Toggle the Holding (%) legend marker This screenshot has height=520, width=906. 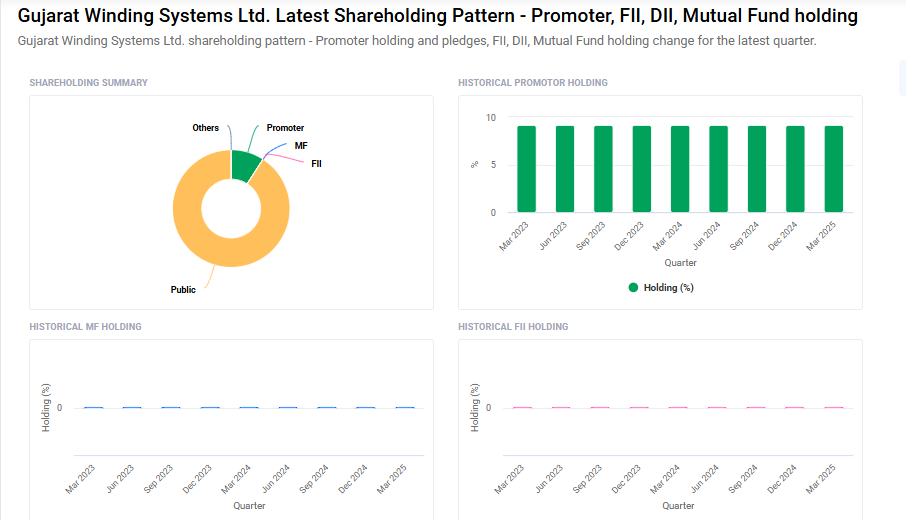coord(633,288)
